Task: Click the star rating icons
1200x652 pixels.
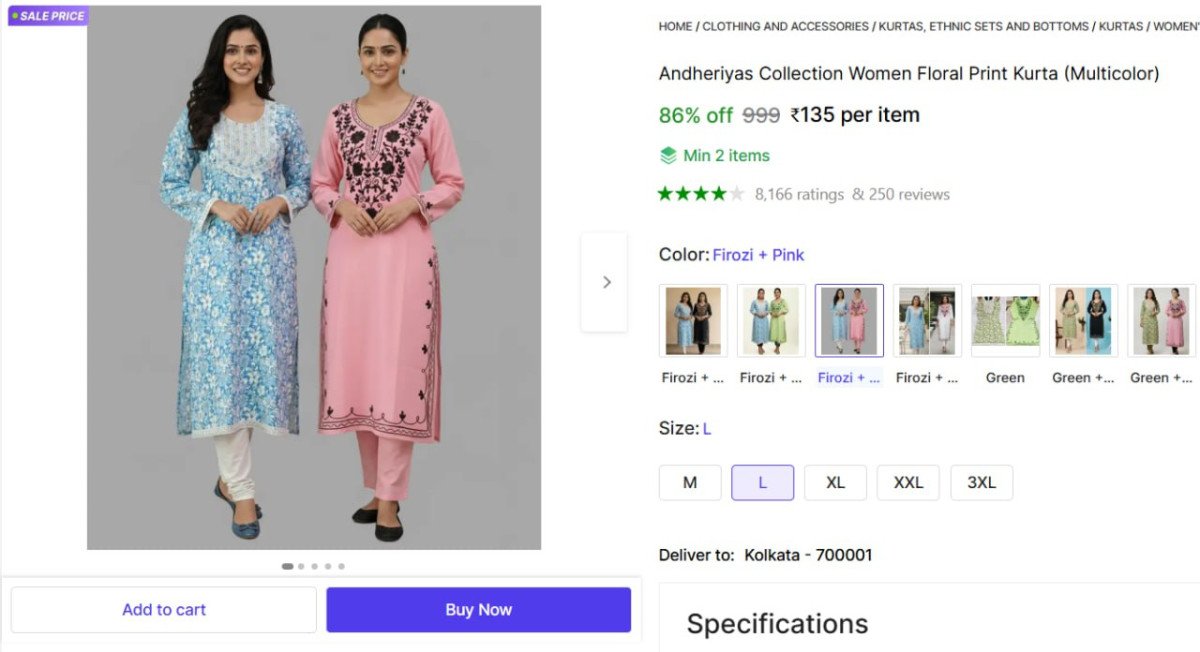Action: (x=700, y=194)
